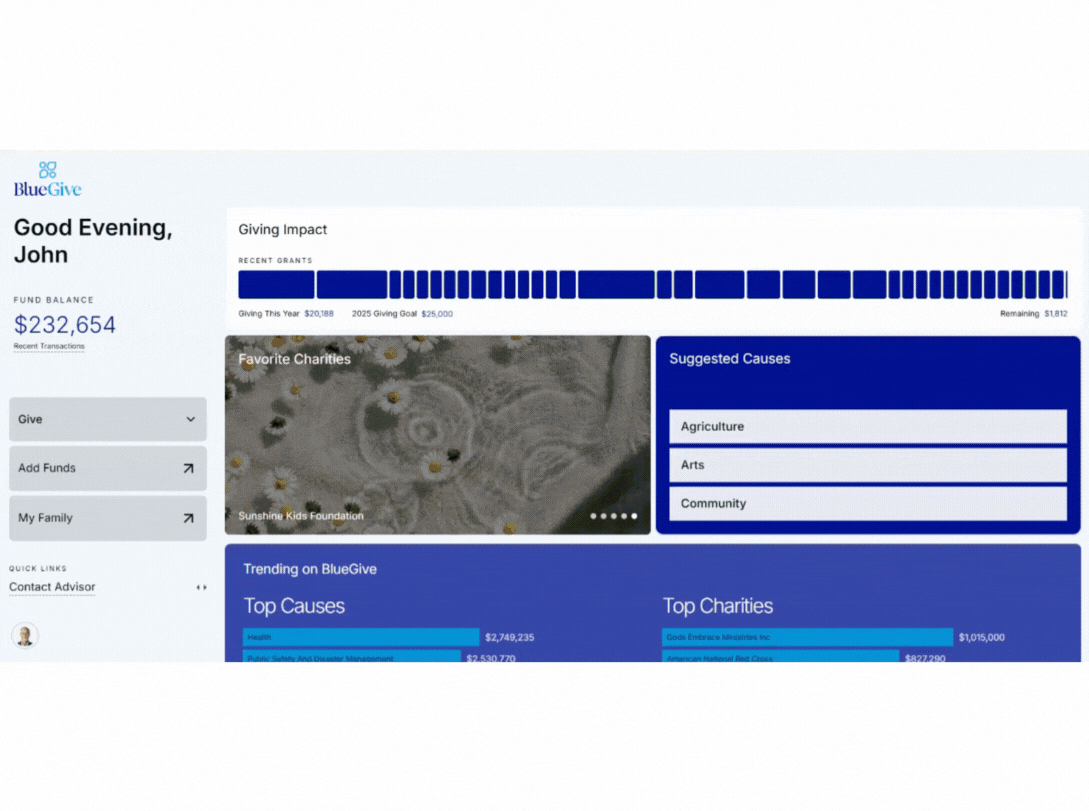Select the last carousel dot in Favorite Charities

pyautogui.click(x=634, y=516)
